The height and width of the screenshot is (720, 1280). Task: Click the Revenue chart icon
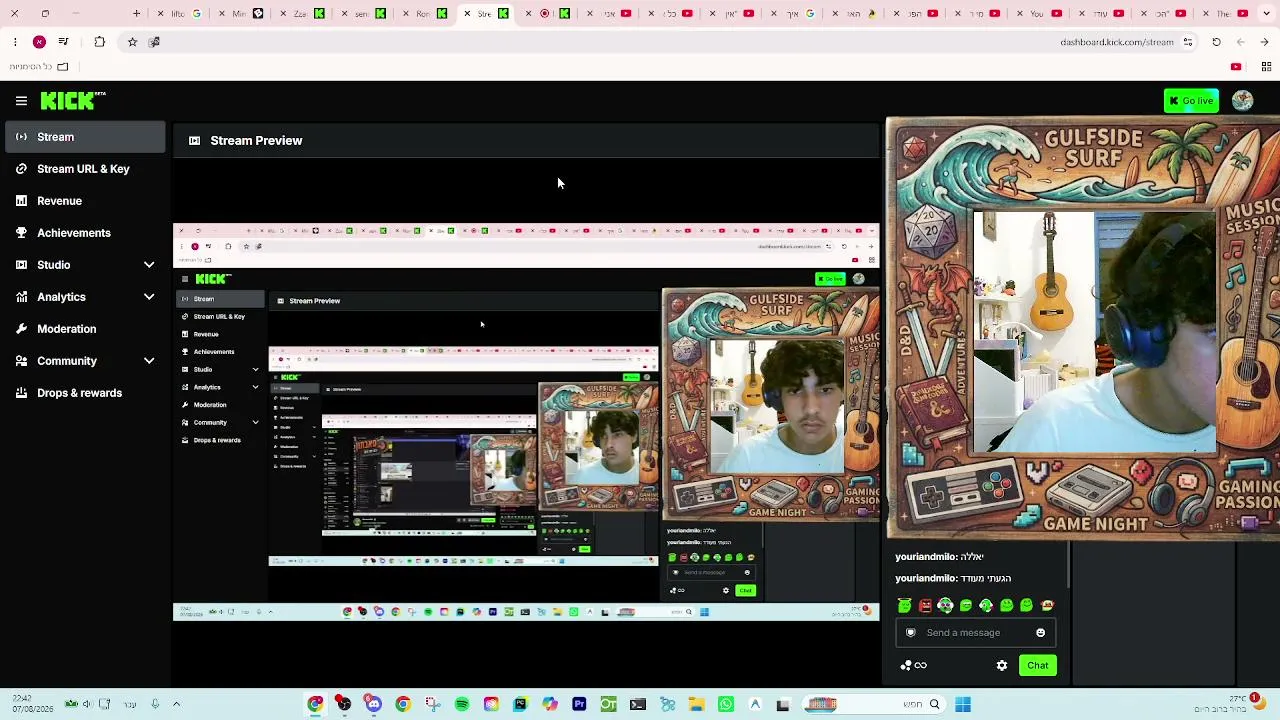coord(21,201)
